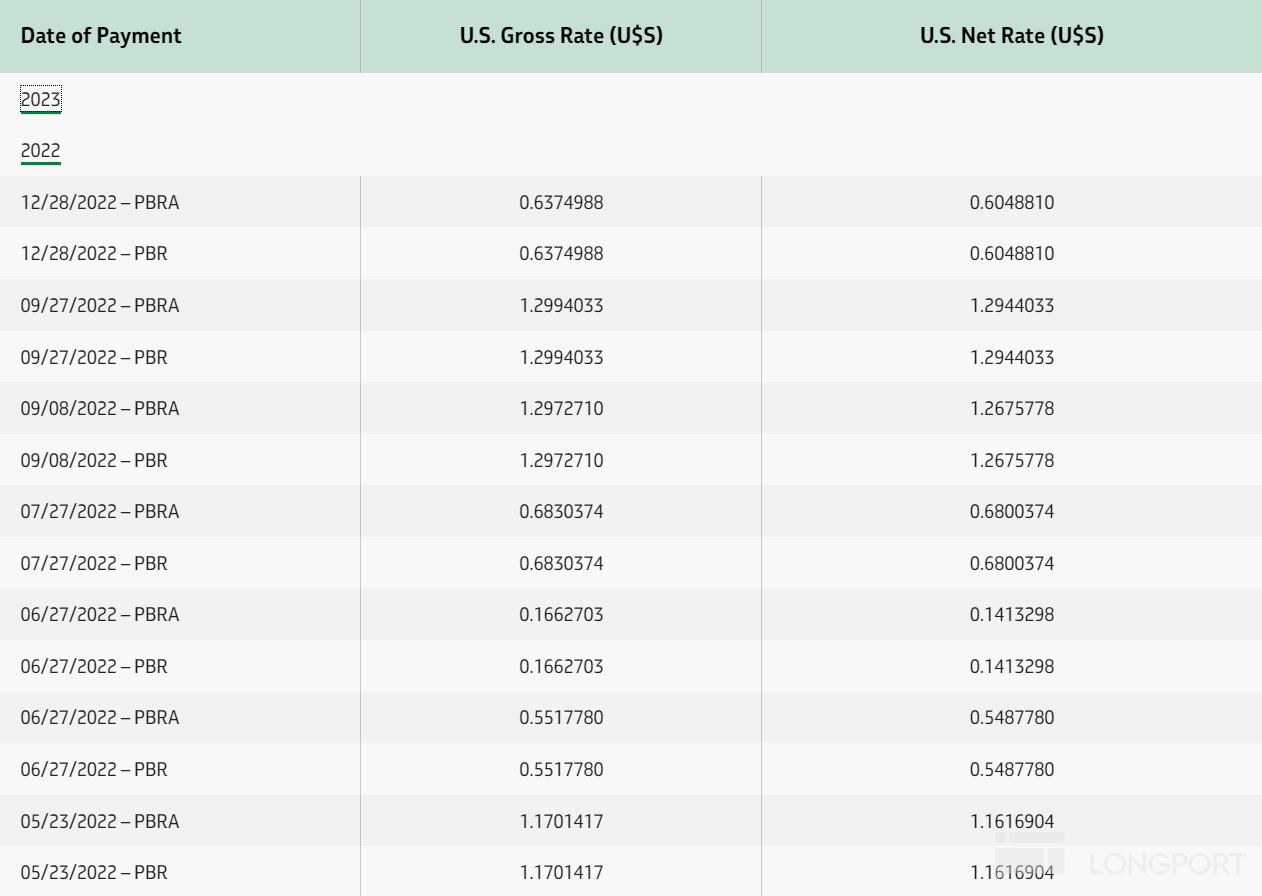Select the 12/28/2022 – PBRA row
1262x896 pixels.
point(631,202)
